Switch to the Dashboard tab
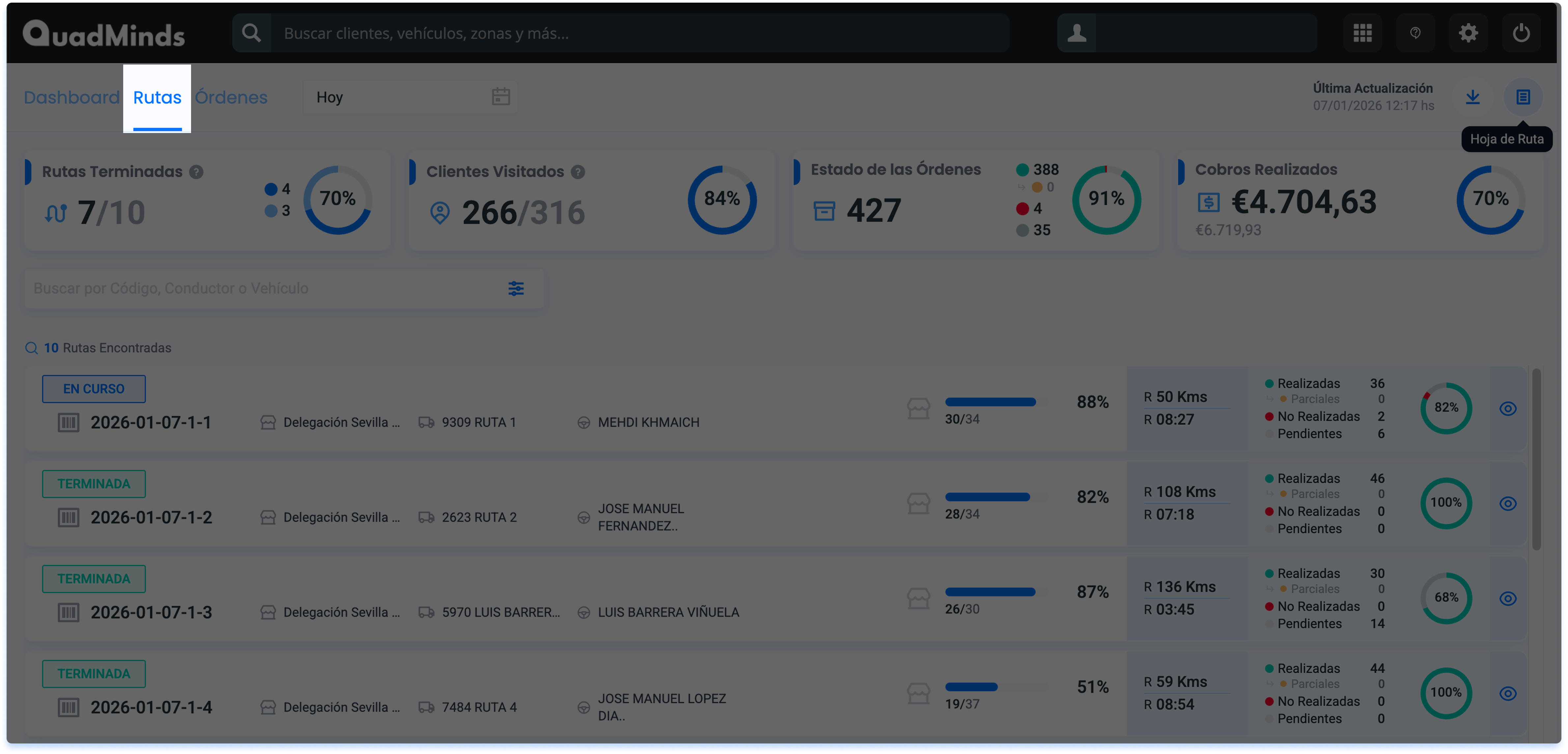This screenshot has height=754, width=1568. 71,97
